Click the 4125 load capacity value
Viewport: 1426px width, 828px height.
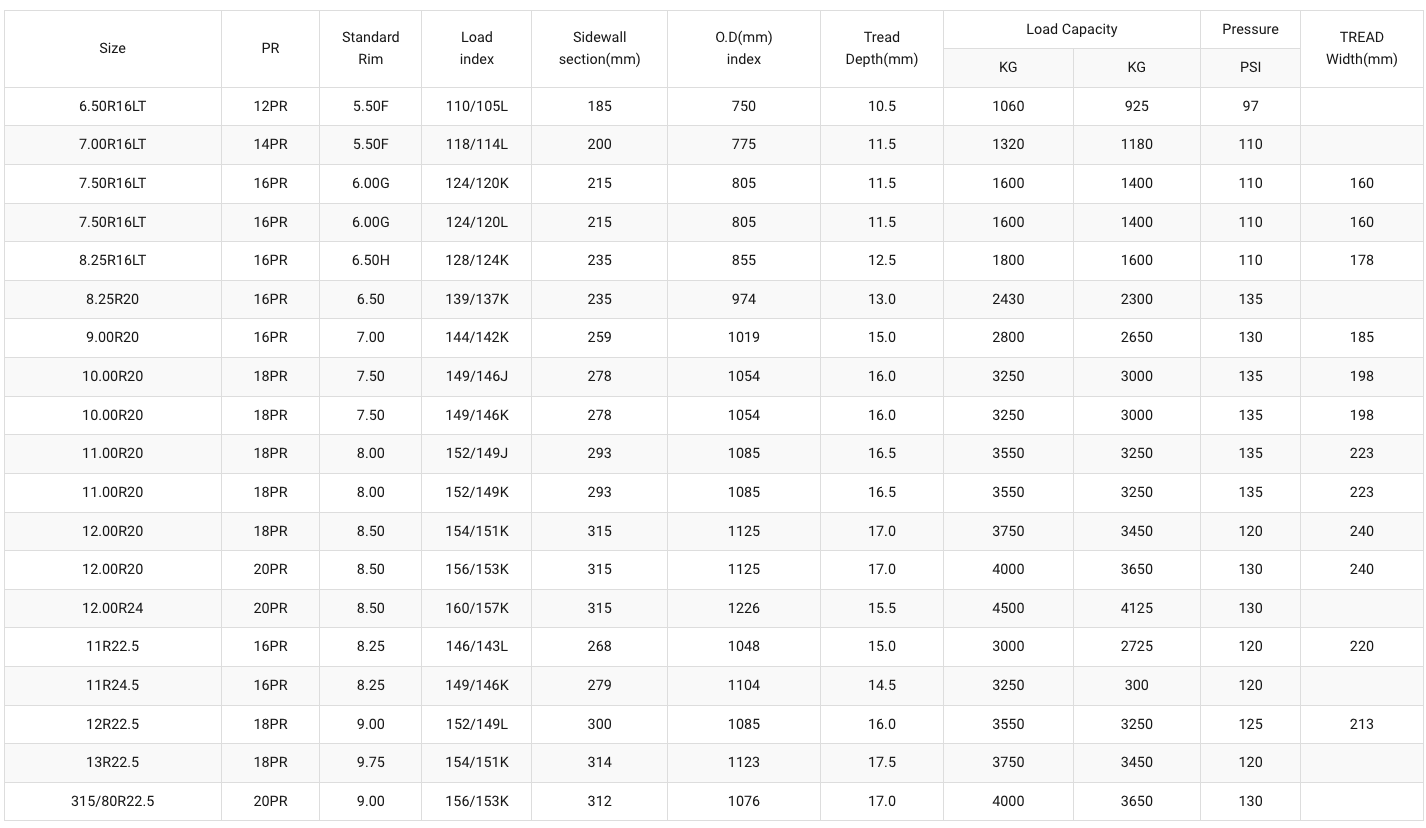coord(1136,608)
